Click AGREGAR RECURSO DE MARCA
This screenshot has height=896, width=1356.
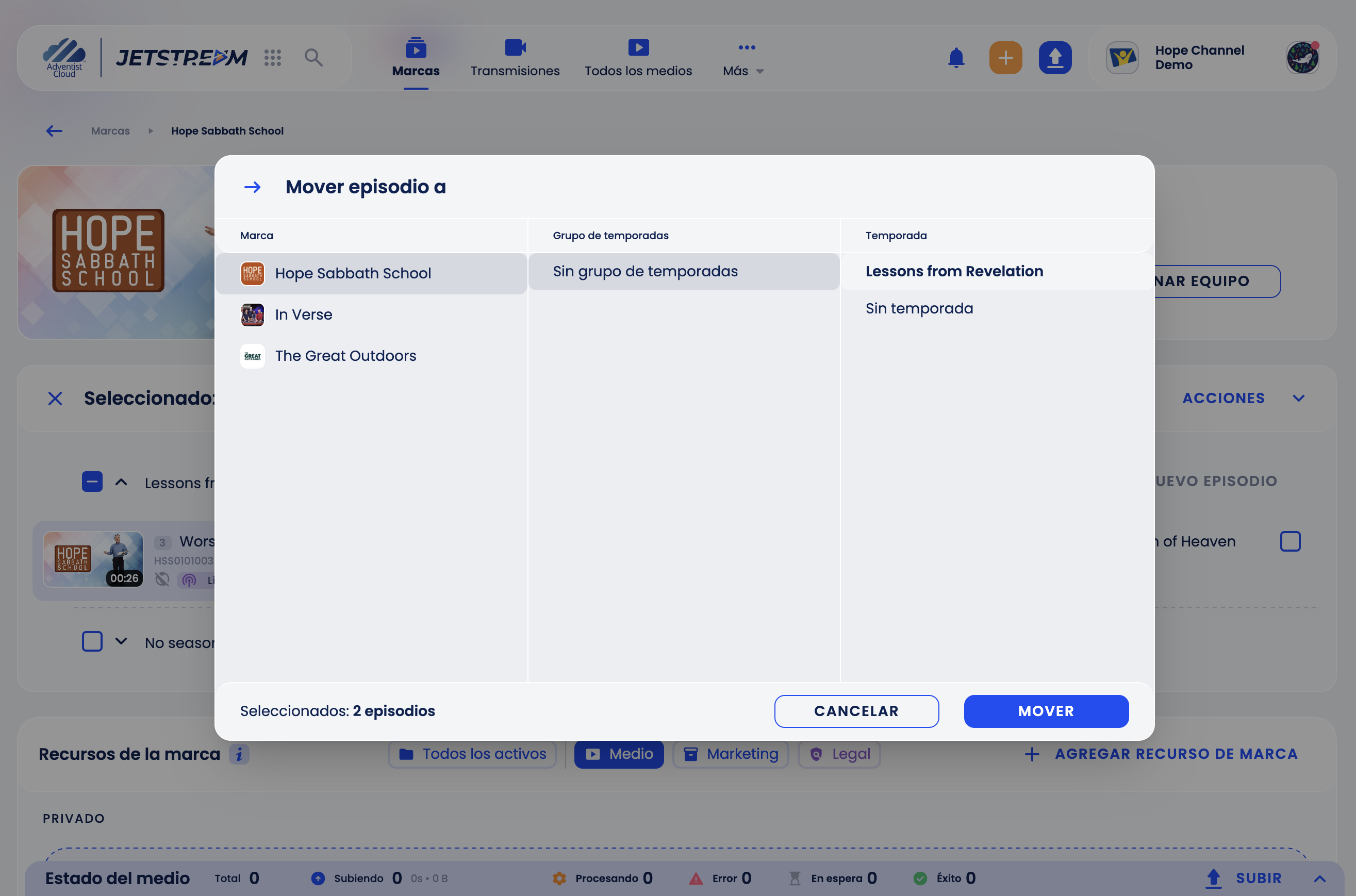click(1161, 754)
